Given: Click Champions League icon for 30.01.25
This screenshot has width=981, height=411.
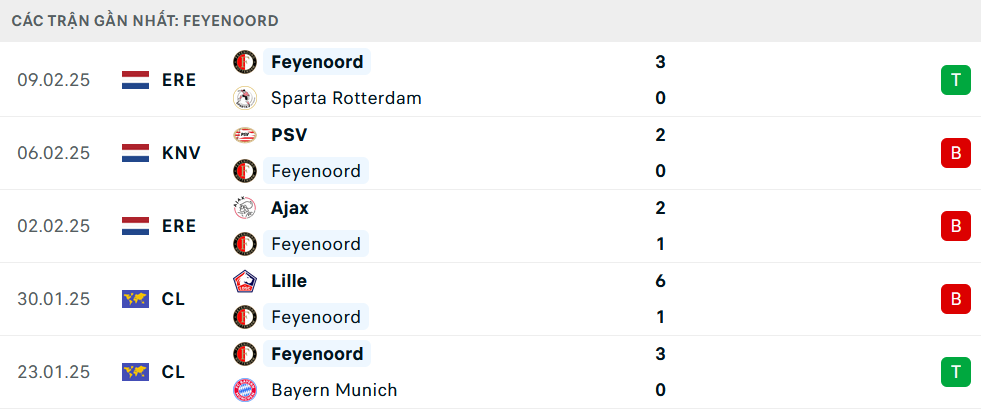Looking at the screenshot, I should pyautogui.click(x=135, y=299).
